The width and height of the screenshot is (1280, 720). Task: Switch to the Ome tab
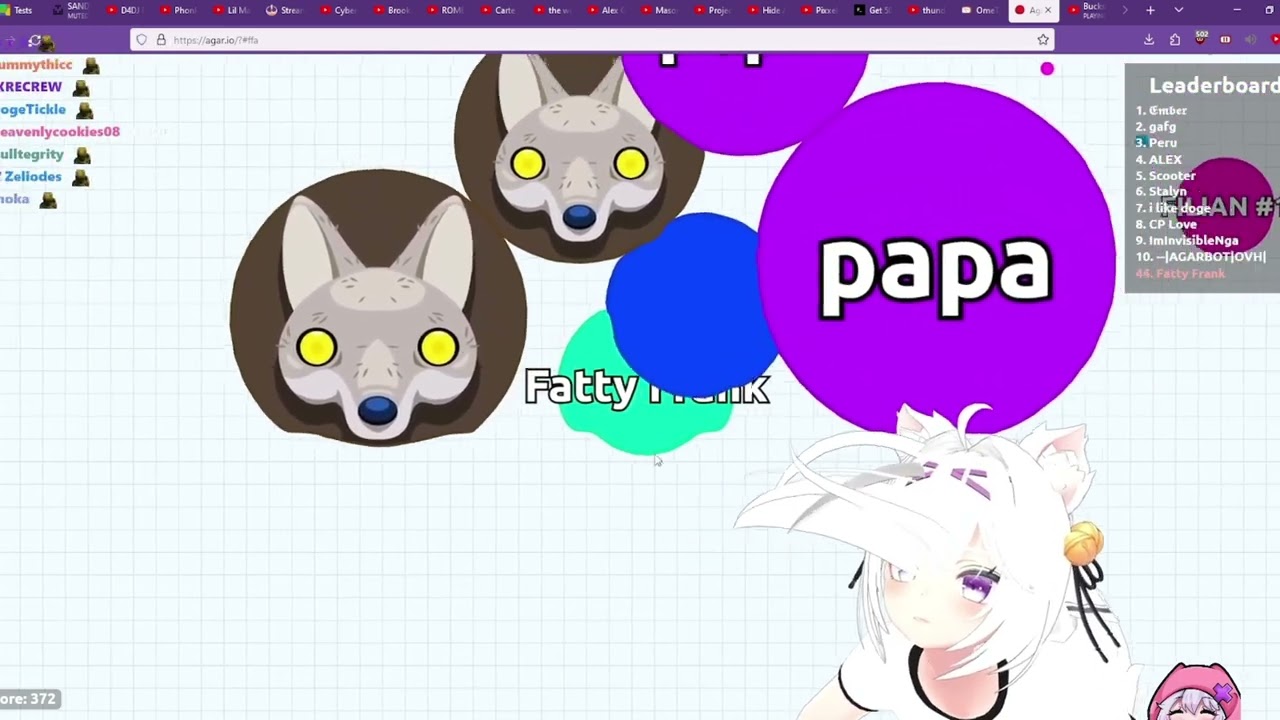pos(981,10)
